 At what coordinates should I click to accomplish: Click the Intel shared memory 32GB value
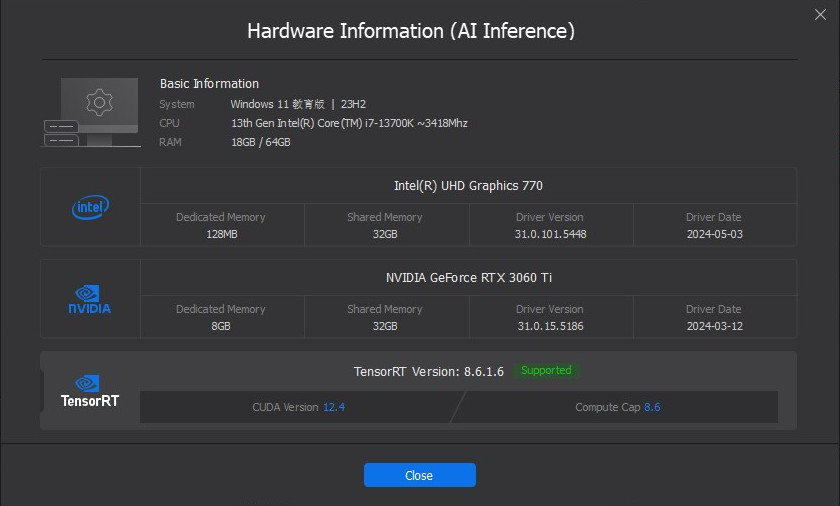point(385,234)
